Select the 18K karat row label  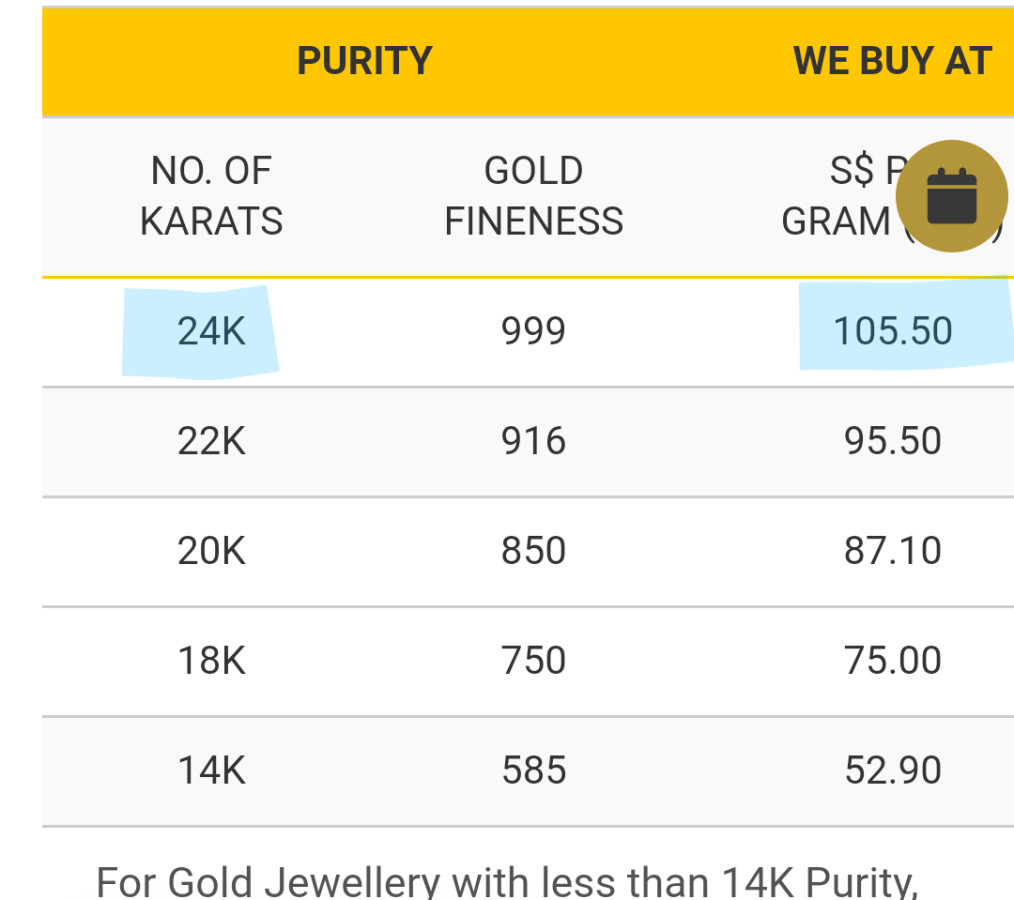211,661
